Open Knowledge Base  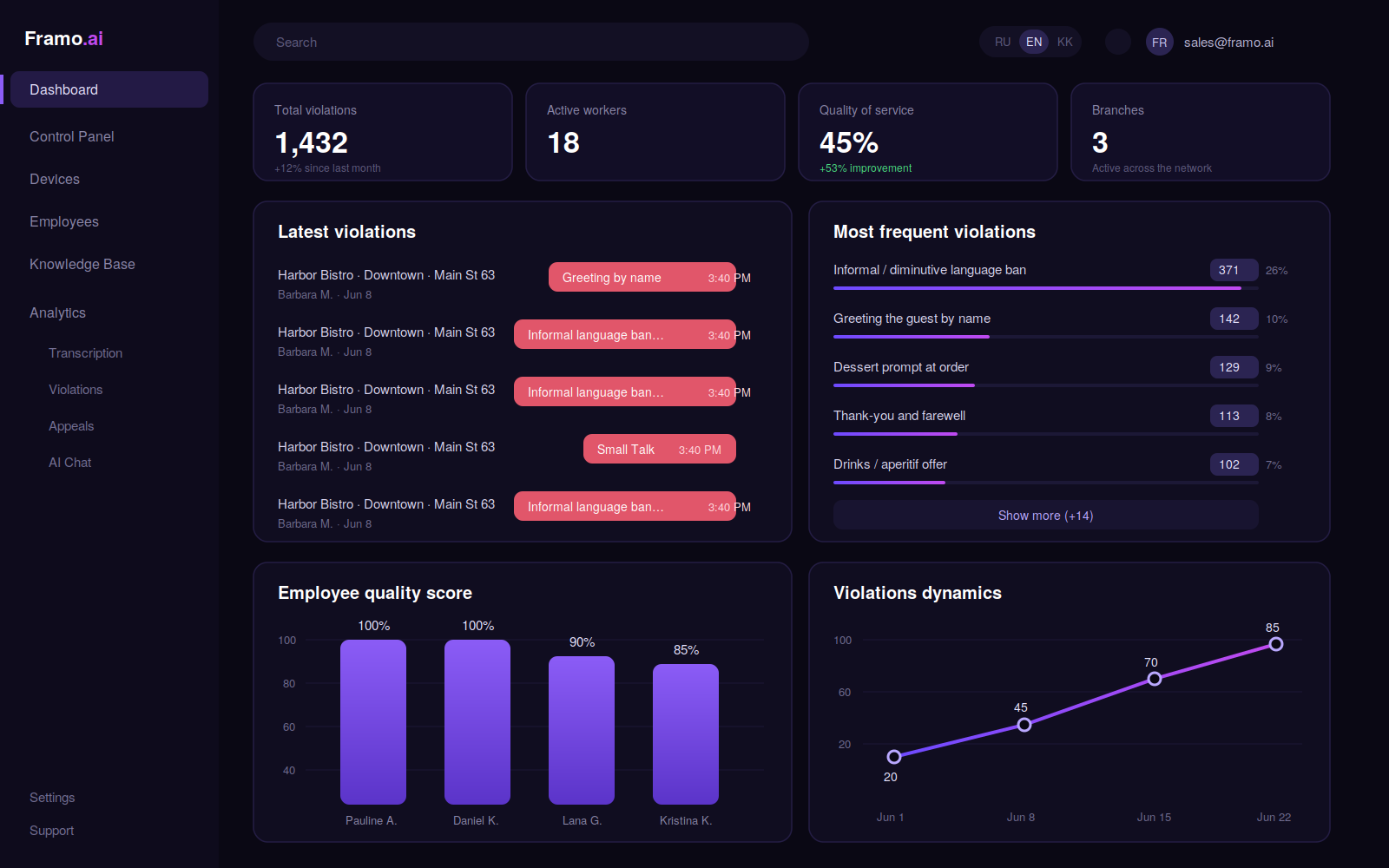coord(82,264)
